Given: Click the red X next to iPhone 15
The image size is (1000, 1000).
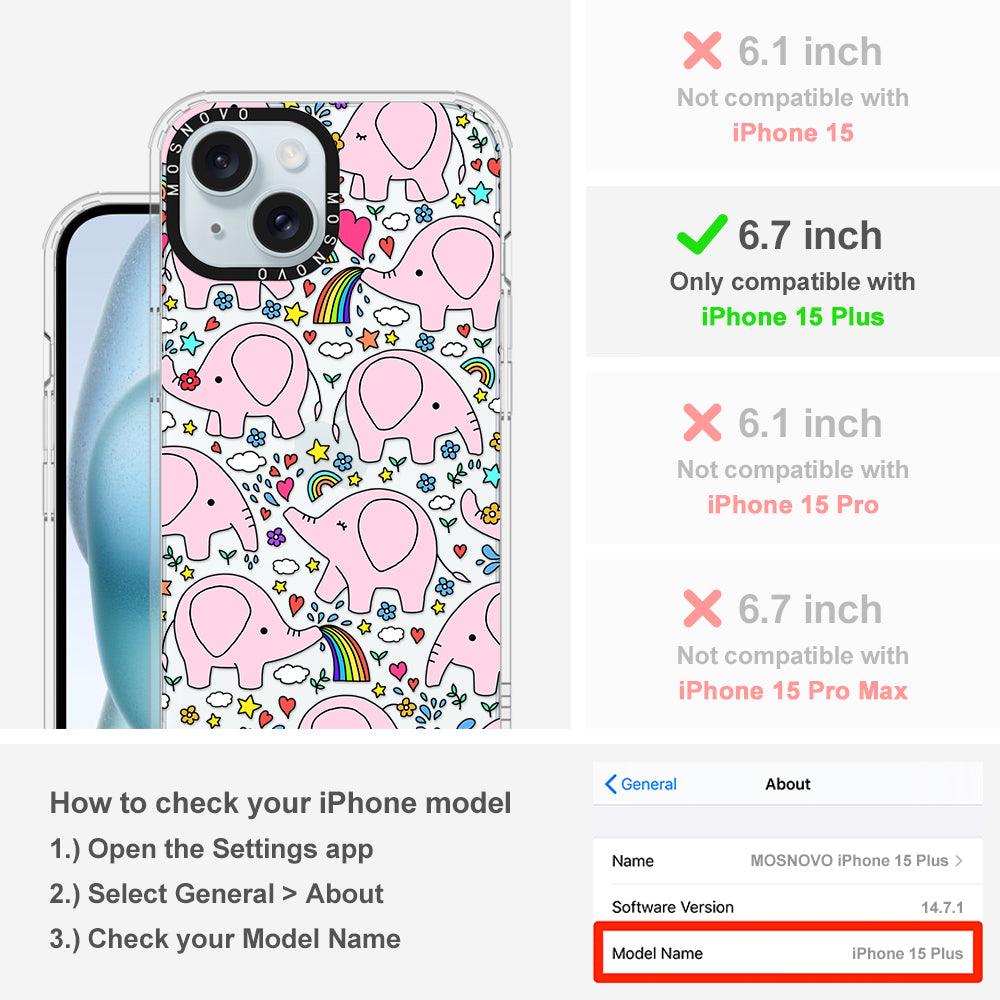Looking at the screenshot, I should tap(702, 50).
